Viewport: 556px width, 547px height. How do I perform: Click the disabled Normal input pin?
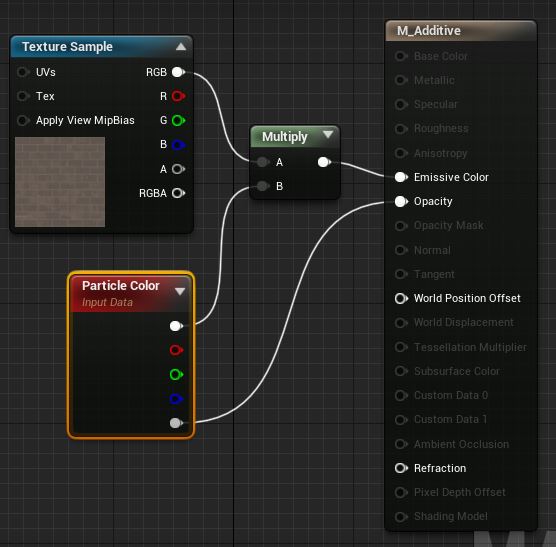[401, 250]
